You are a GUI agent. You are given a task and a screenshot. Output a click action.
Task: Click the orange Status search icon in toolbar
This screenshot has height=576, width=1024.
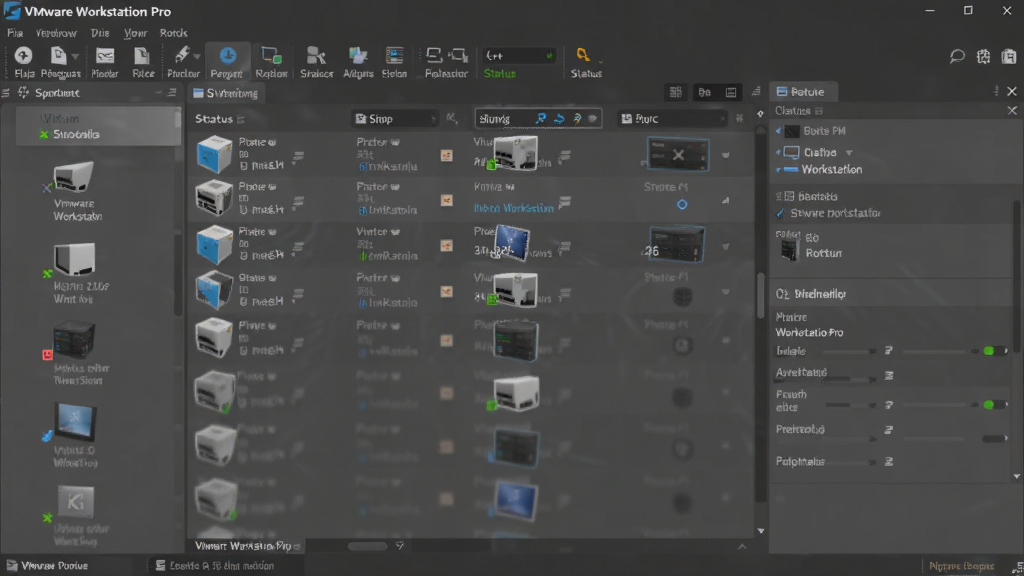[x=583, y=56]
